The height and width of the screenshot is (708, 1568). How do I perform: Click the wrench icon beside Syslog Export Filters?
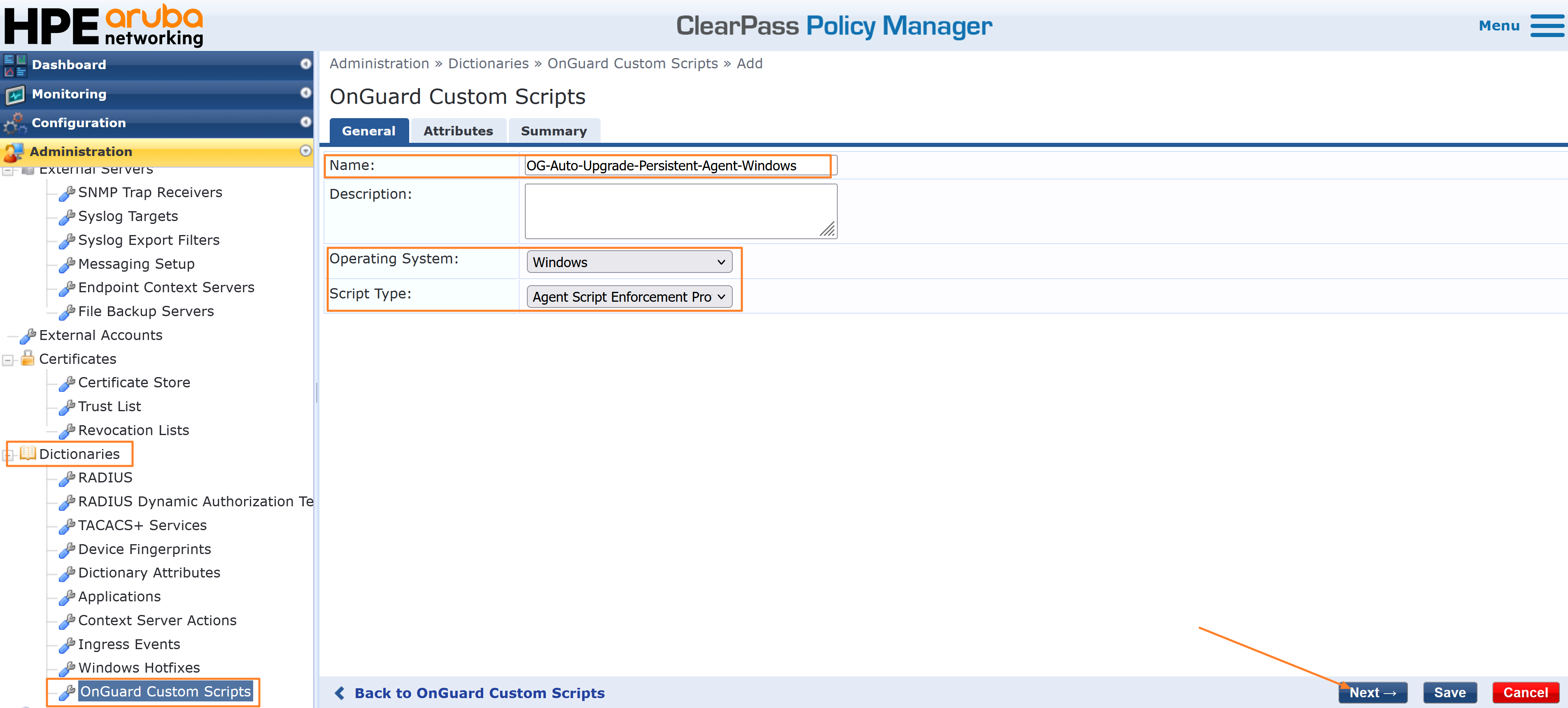coord(66,241)
